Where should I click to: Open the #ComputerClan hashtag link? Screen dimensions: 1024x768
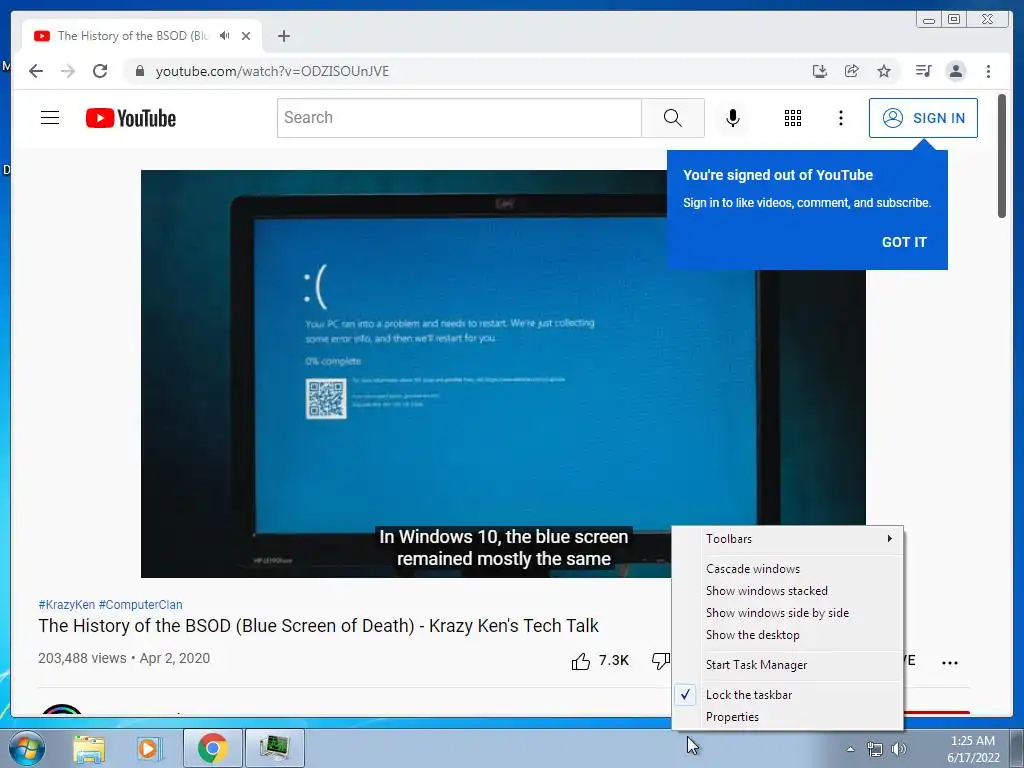point(140,605)
